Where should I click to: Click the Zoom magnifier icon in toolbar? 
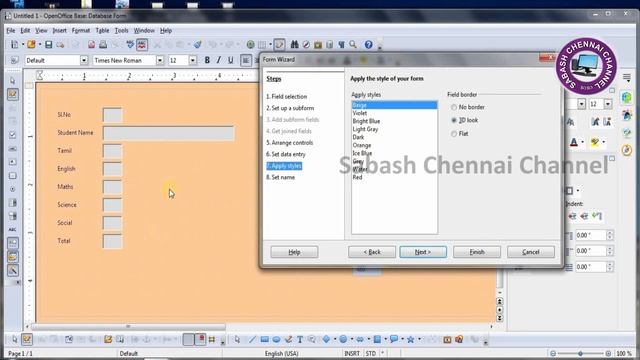click(353, 44)
